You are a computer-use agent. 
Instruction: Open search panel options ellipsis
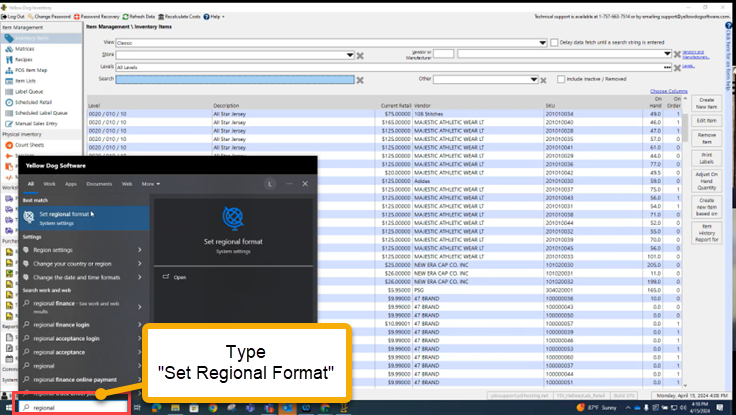click(289, 184)
